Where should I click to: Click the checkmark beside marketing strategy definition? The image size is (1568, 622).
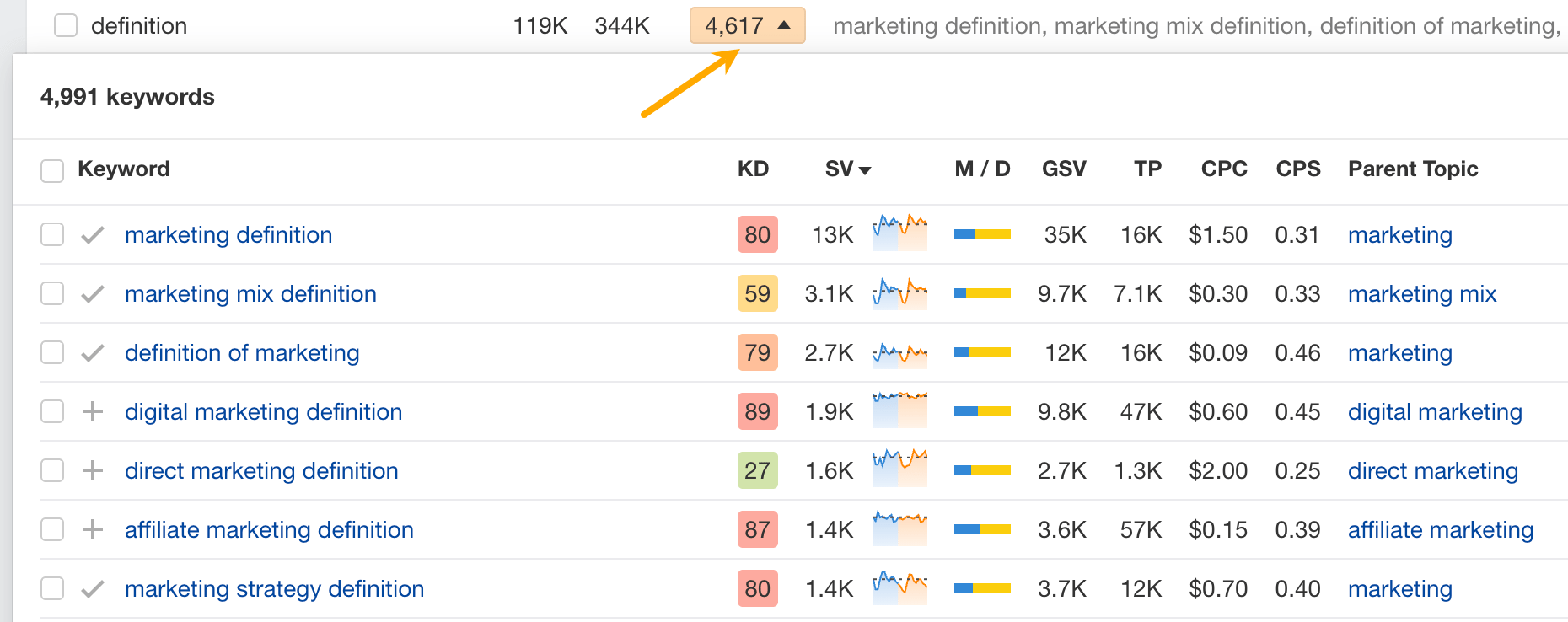click(93, 588)
